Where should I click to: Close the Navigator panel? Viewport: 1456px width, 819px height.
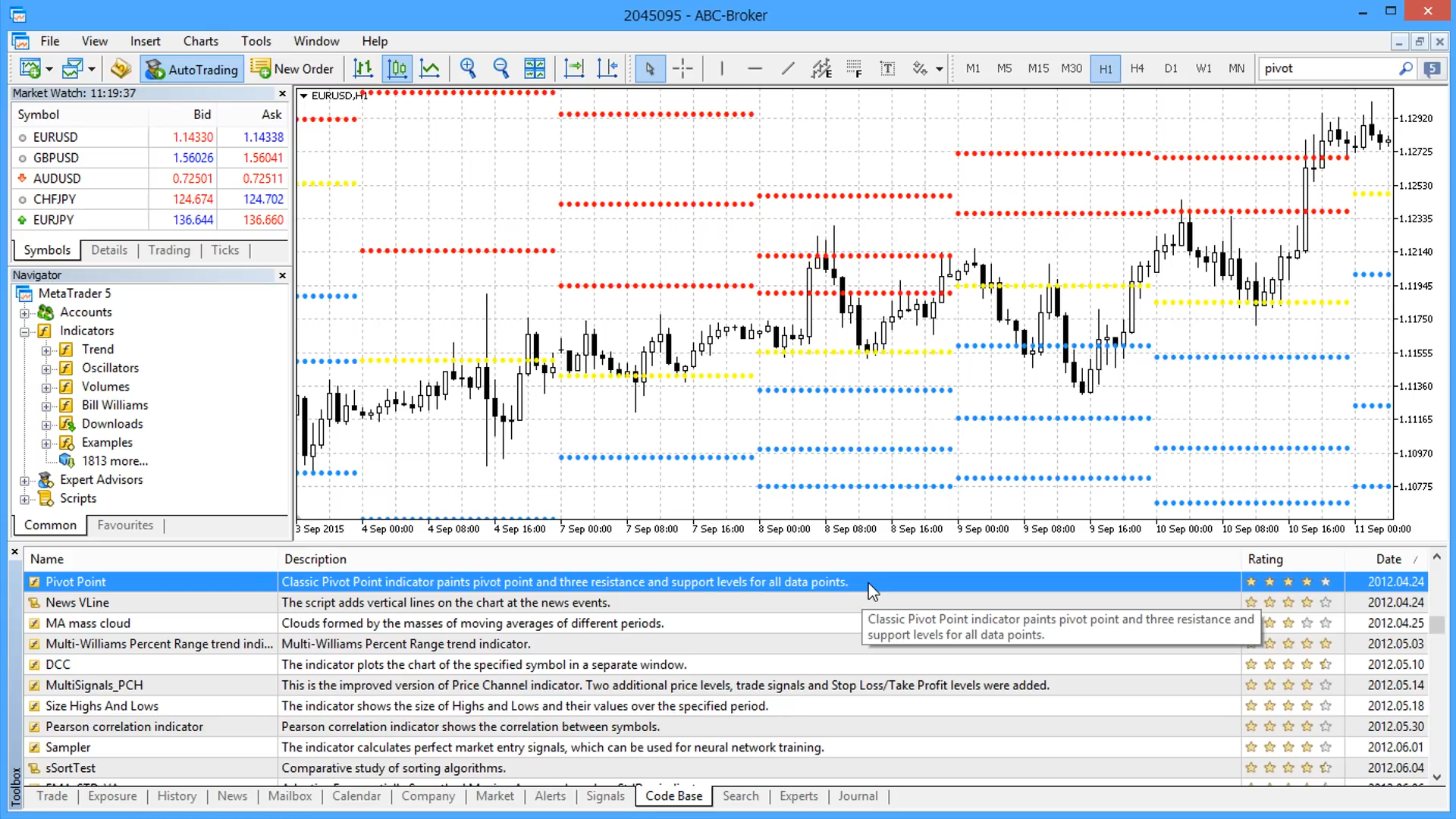click(282, 275)
